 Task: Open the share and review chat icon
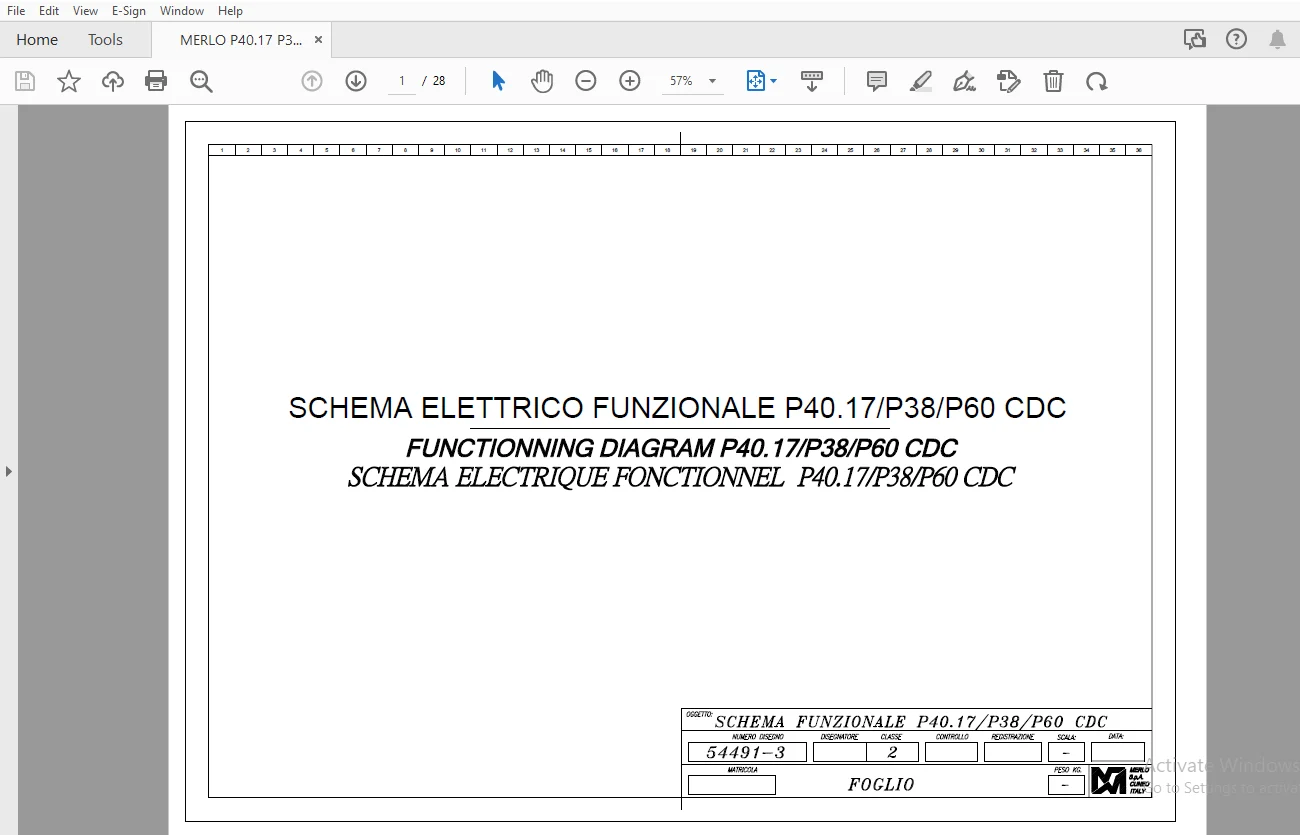coord(1195,39)
